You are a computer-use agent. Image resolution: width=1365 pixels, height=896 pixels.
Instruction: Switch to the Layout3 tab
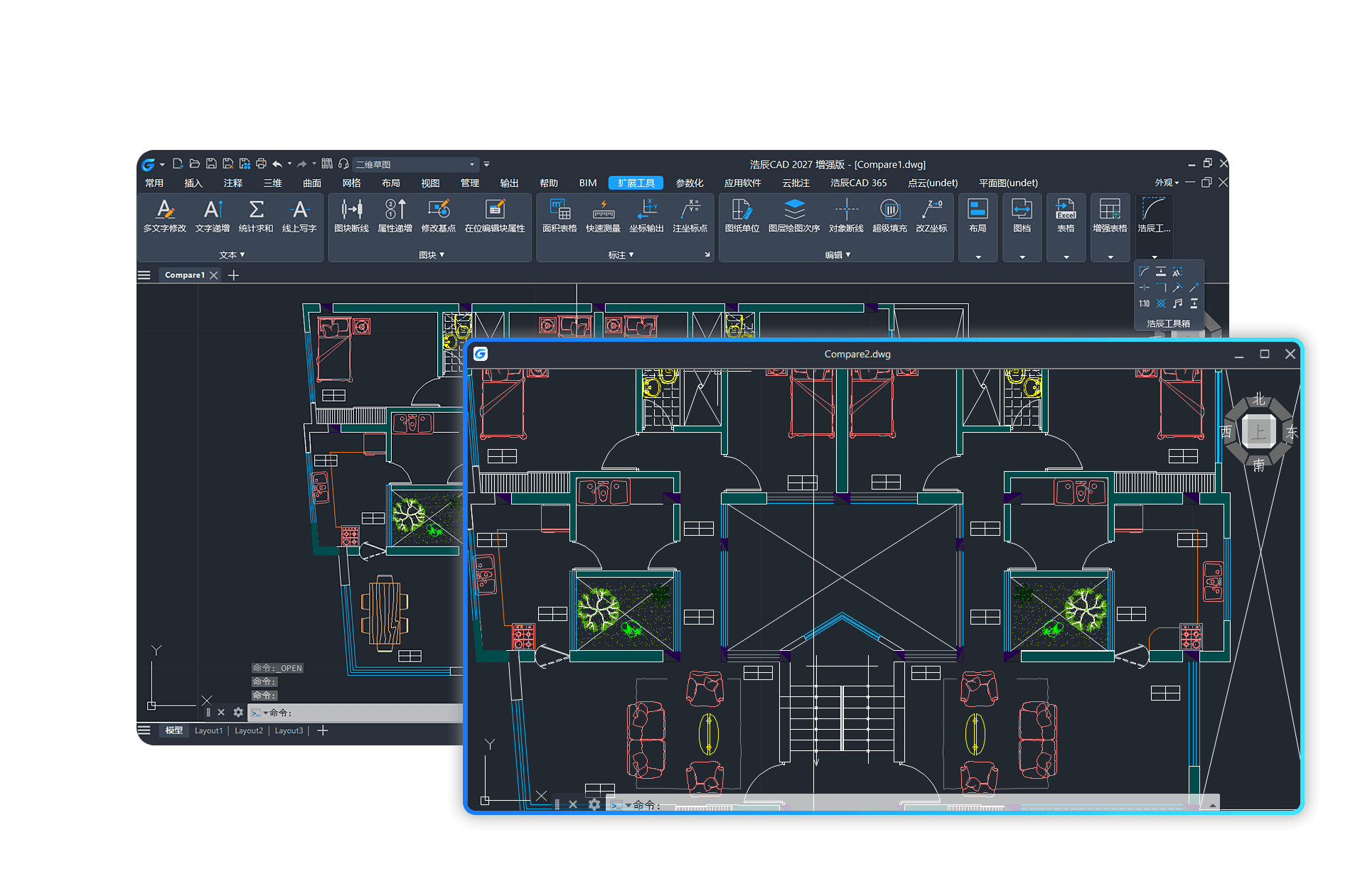pos(289,730)
